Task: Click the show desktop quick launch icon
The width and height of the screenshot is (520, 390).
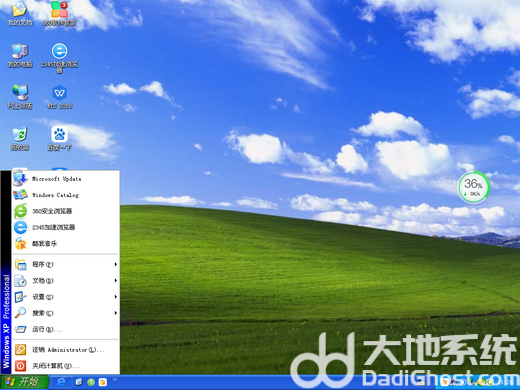Action: coord(79,382)
